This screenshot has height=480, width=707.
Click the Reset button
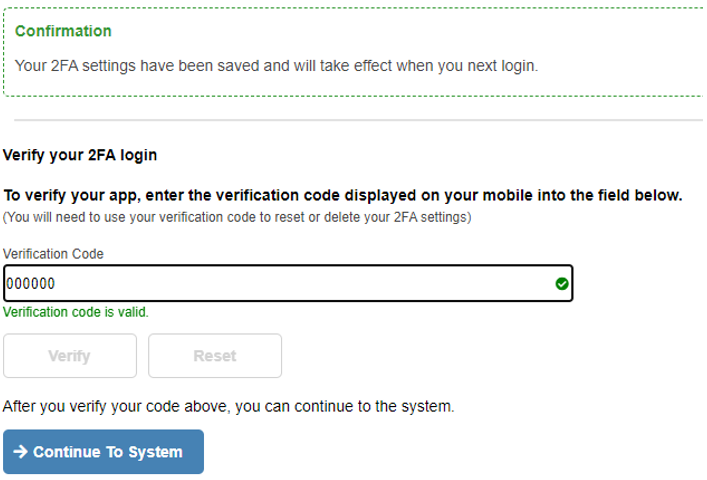click(x=215, y=356)
